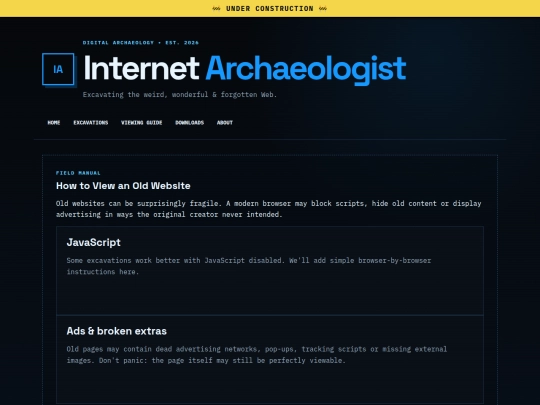Click the 'Old websites can be surprisingly fragile' paragraph
Viewport: 540px width, 405px height.
pos(269,209)
